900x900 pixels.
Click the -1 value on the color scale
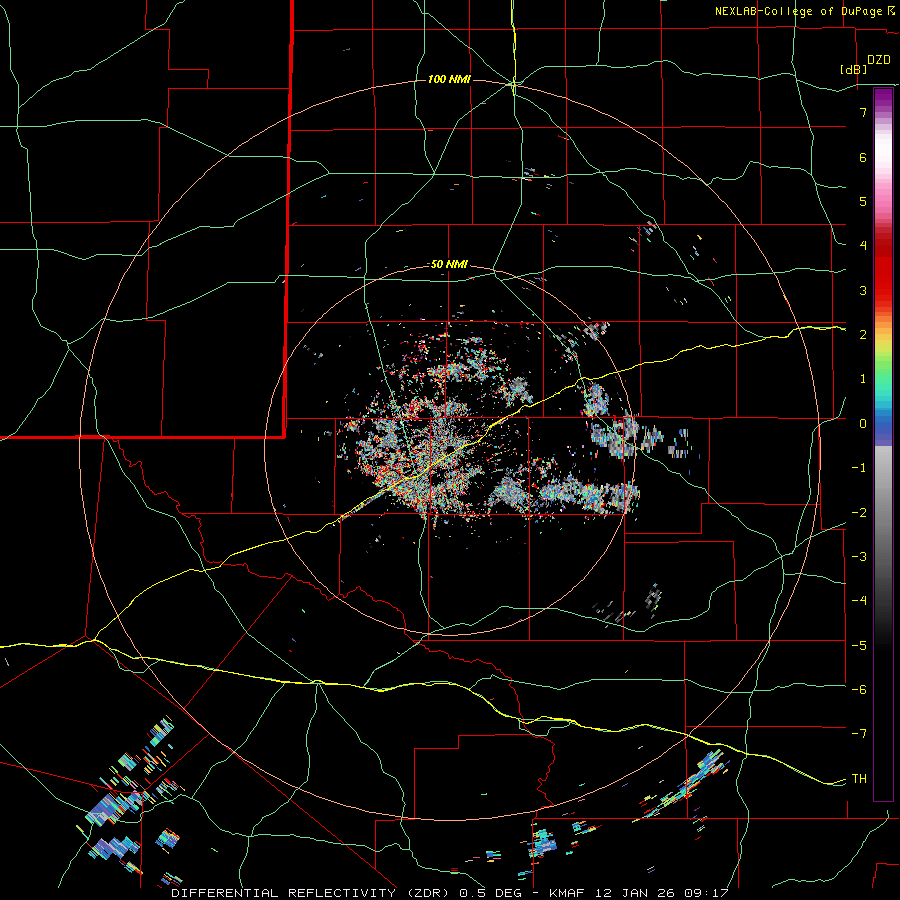pyautogui.click(x=859, y=468)
